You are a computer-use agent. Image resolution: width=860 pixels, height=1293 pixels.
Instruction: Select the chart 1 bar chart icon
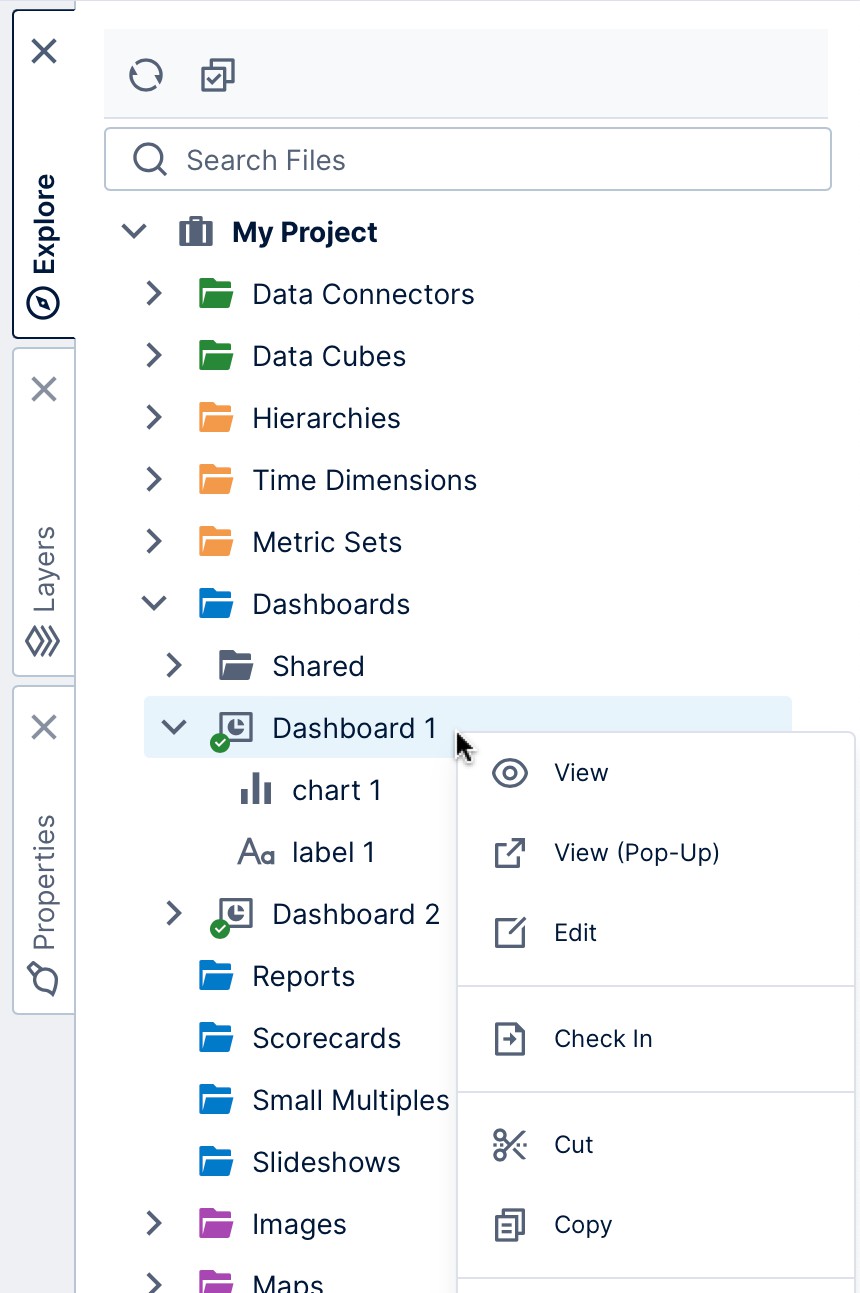coord(256,790)
